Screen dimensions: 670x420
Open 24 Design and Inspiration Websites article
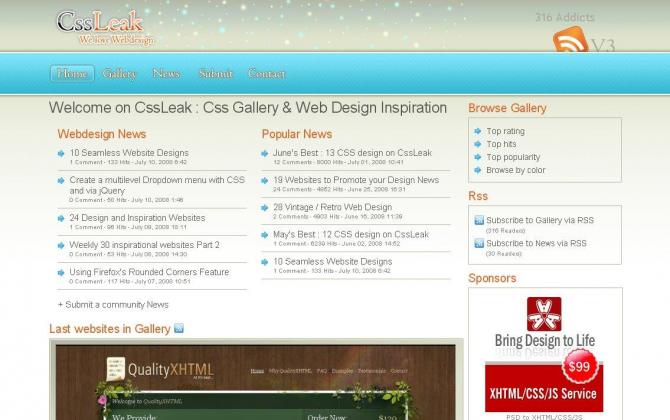[137, 218]
